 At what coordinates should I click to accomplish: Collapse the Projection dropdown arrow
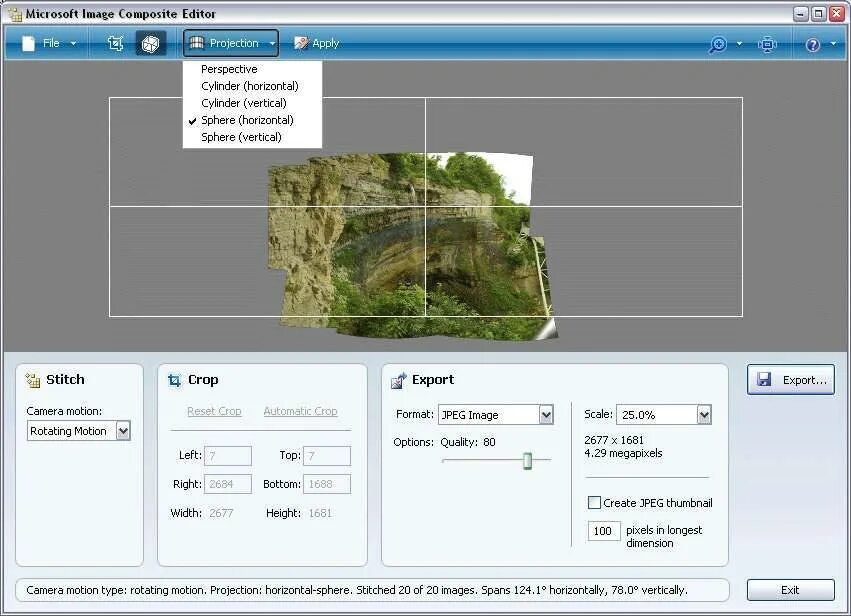pyautogui.click(x=272, y=43)
